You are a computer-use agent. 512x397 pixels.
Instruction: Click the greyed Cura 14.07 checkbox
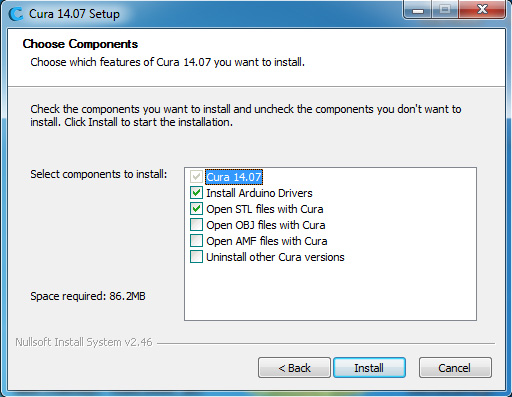196,177
